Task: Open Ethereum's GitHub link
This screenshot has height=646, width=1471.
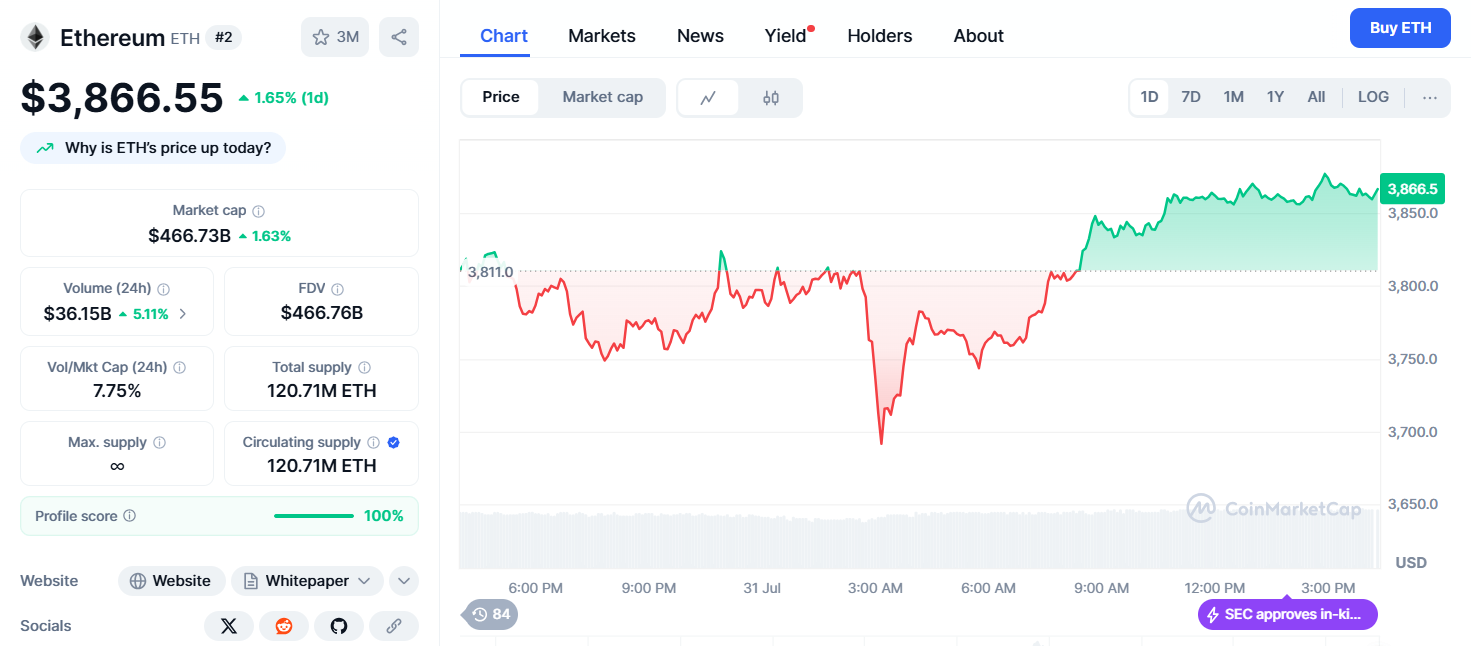Action: coord(339,626)
